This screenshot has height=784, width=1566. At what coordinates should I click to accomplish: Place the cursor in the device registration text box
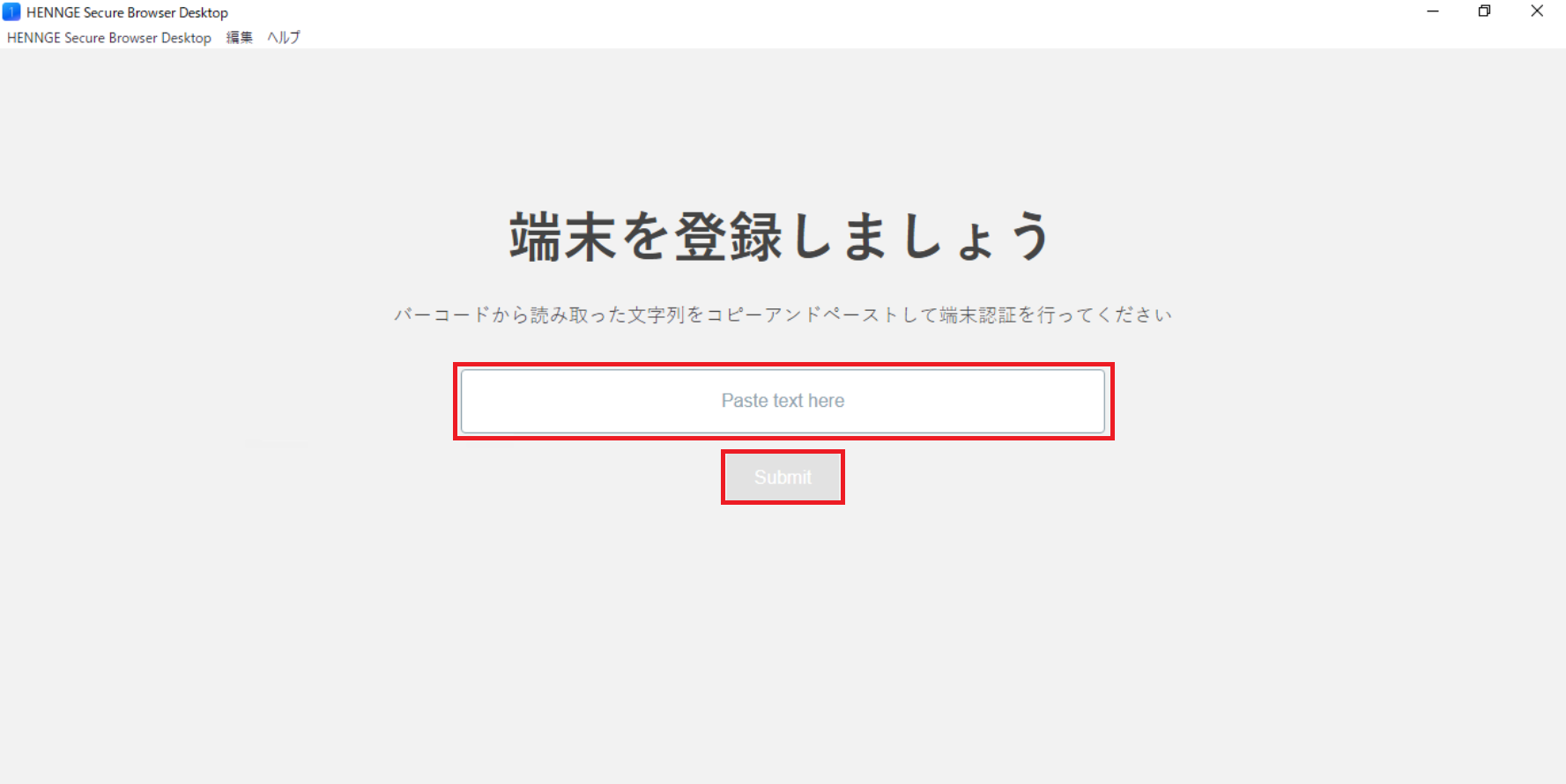(x=783, y=401)
